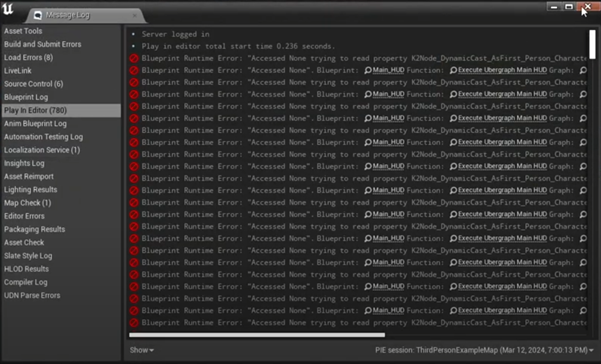Open the LiveLink log category

[18, 71]
